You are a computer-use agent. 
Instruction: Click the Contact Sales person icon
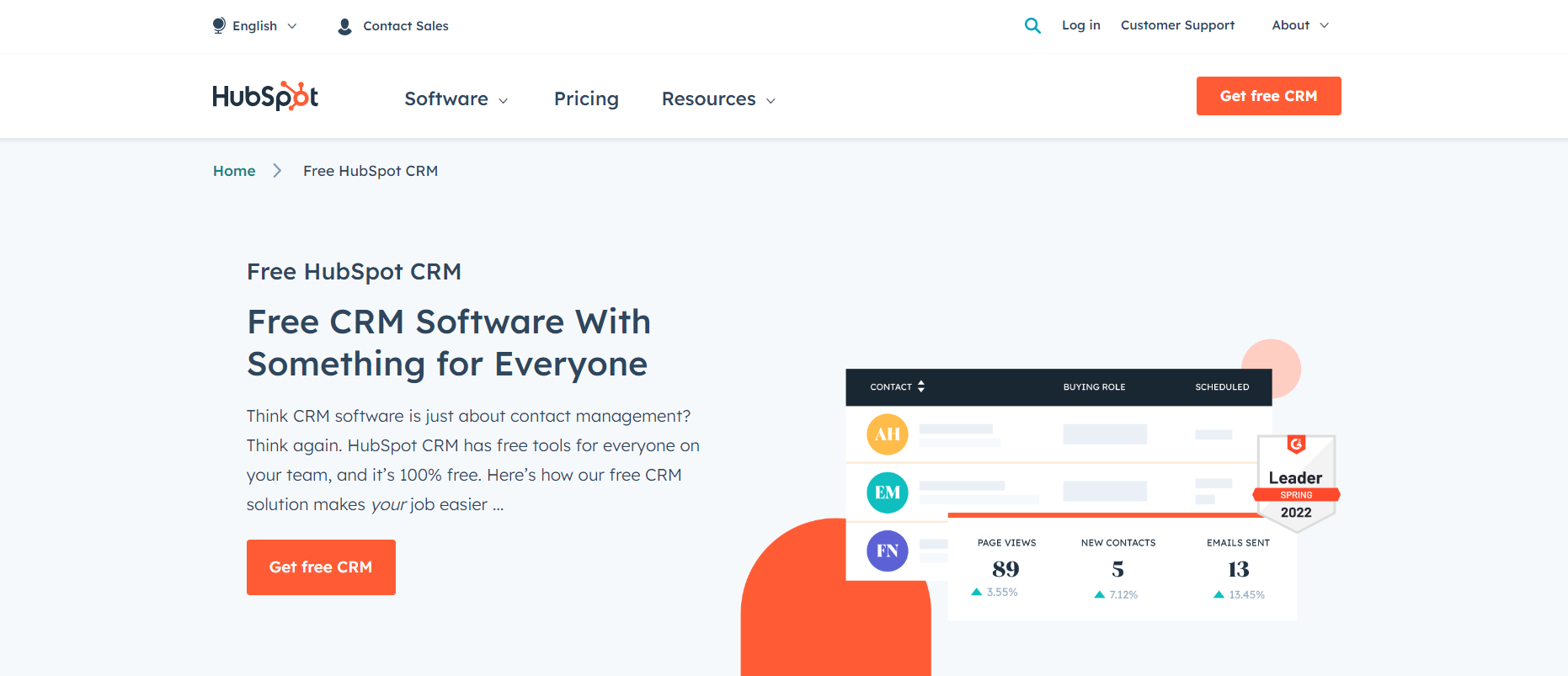[344, 27]
